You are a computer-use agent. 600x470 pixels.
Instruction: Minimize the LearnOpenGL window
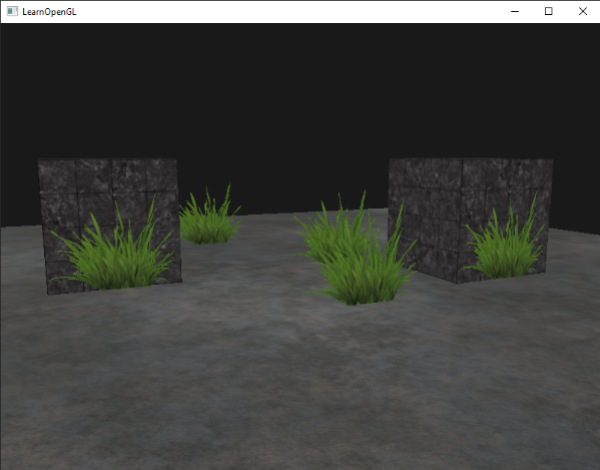pyautogui.click(x=515, y=11)
